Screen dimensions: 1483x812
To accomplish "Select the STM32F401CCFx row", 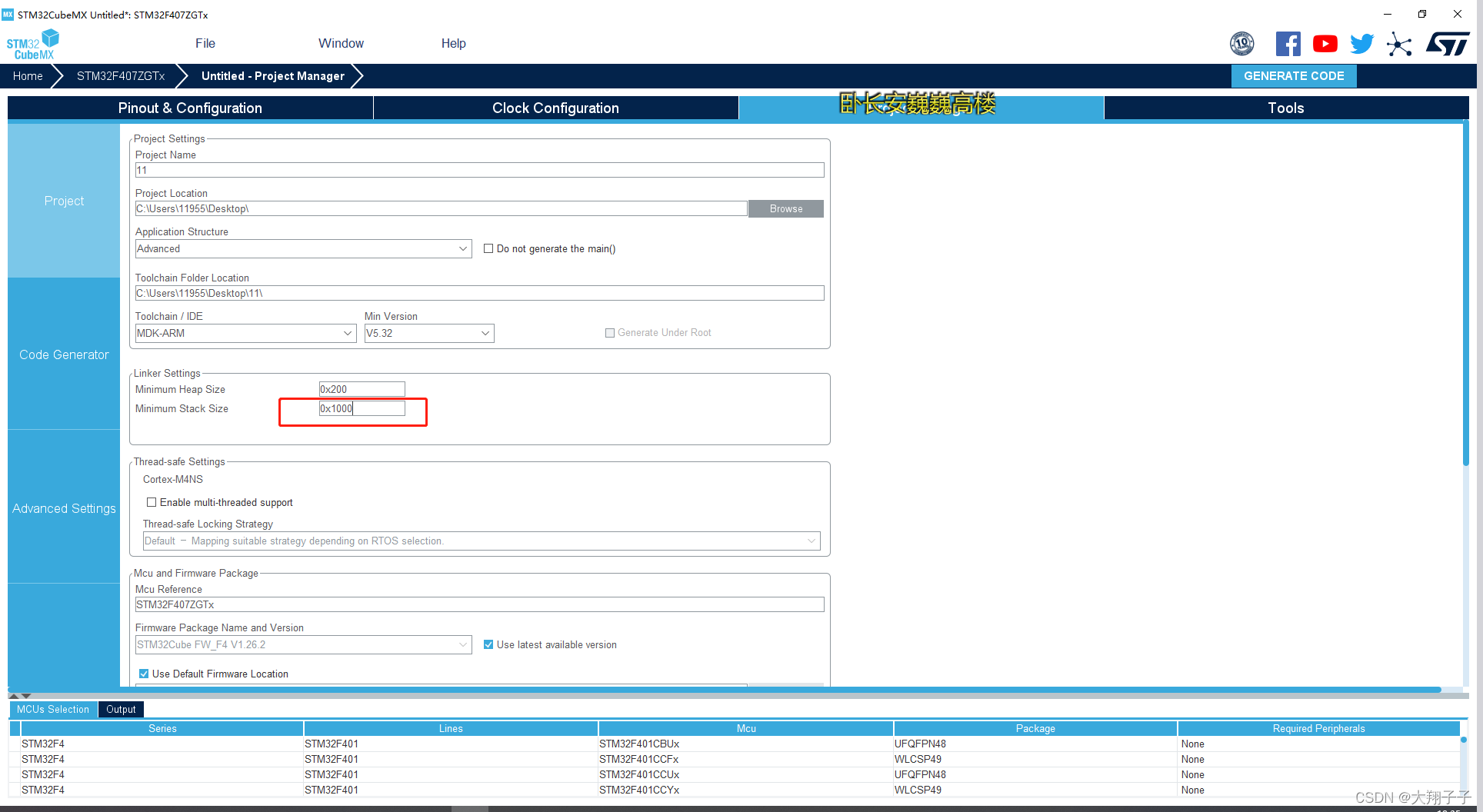I will [x=735, y=759].
